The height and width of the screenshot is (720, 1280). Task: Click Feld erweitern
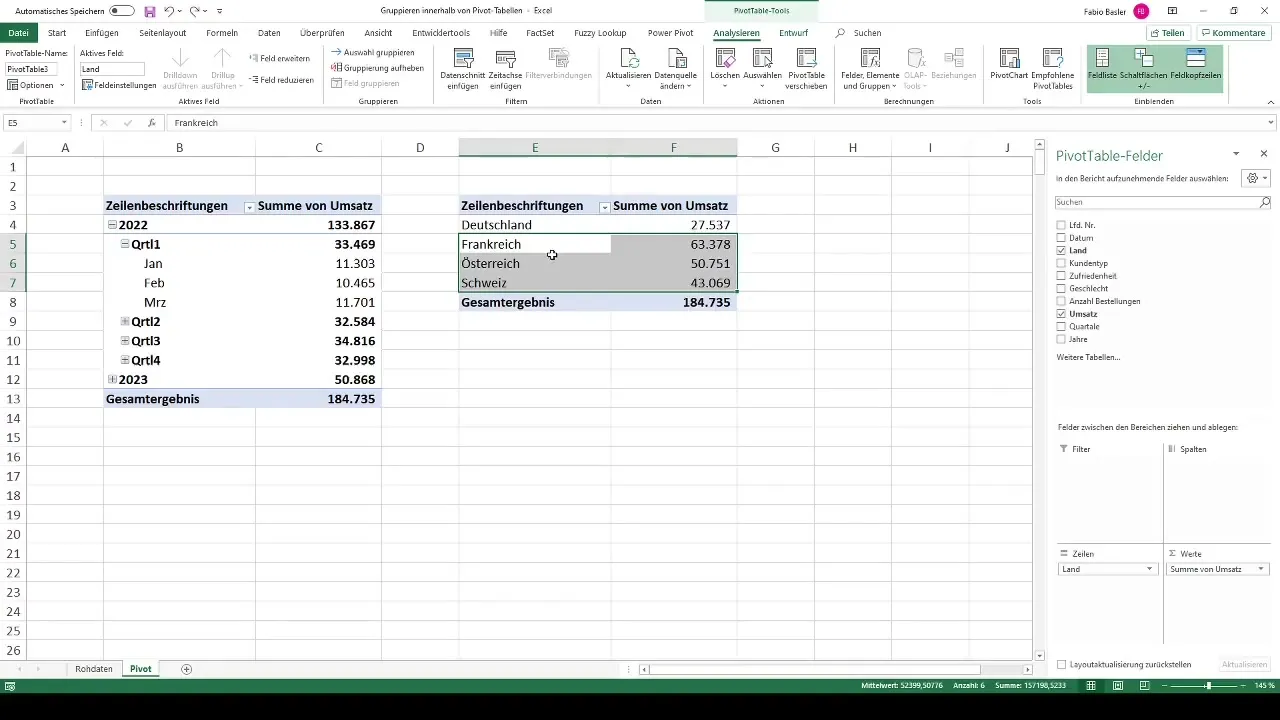pyautogui.click(x=279, y=59)
